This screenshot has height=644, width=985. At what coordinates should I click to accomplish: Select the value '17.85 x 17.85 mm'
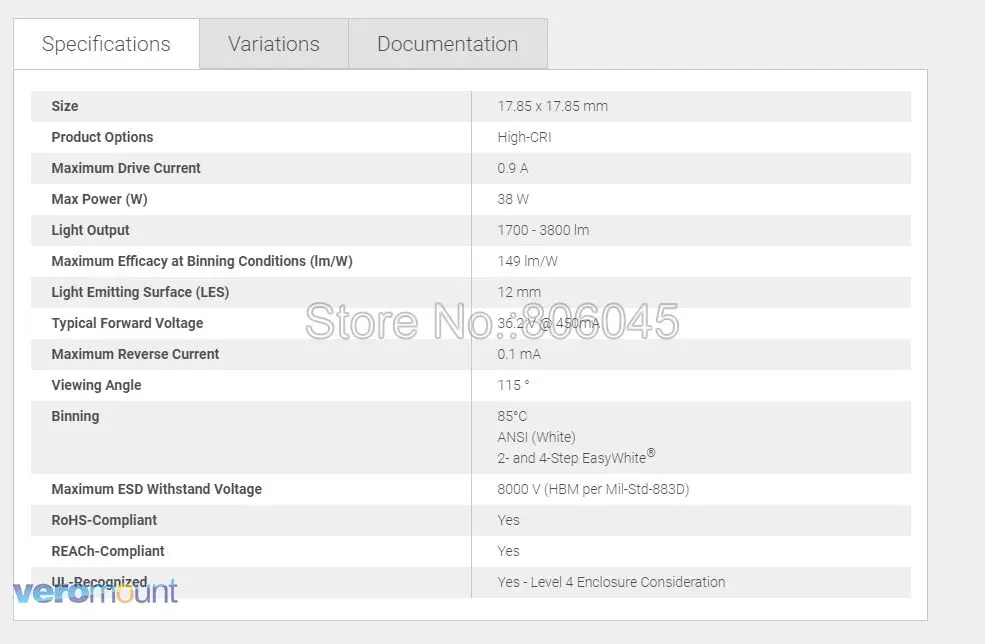[x=553, y=106]
